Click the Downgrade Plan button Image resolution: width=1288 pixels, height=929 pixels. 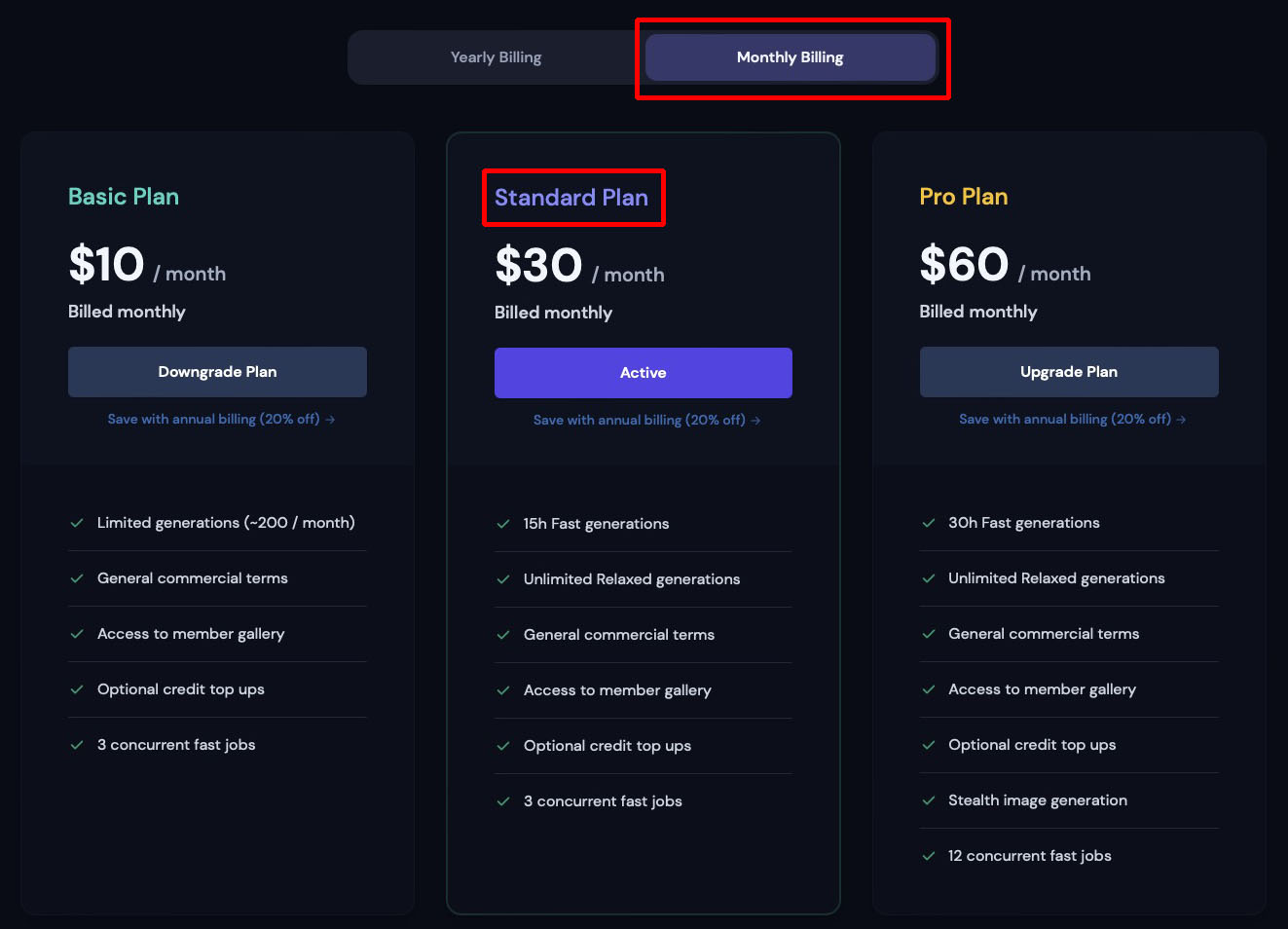pyautogui.click(x=217, y=371)
